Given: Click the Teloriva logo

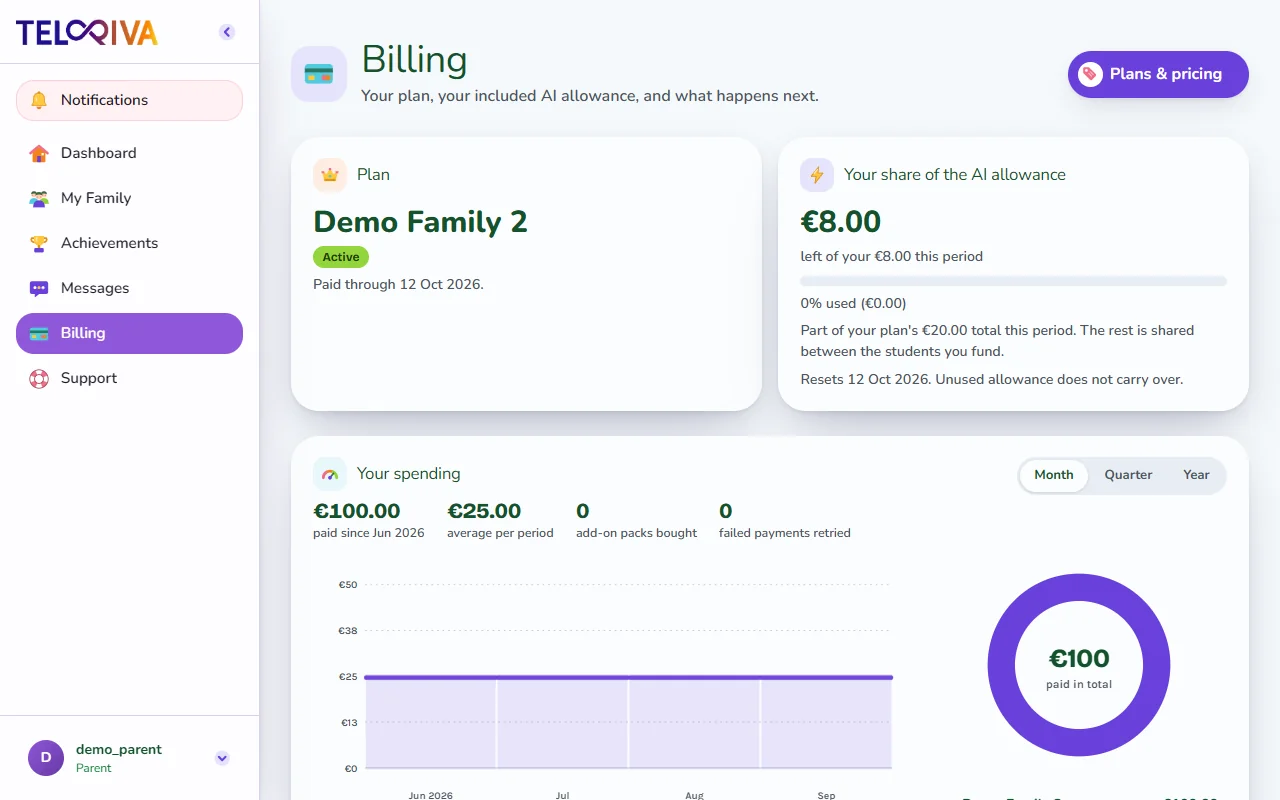Looking at the screenshot, I should [87, 32].
